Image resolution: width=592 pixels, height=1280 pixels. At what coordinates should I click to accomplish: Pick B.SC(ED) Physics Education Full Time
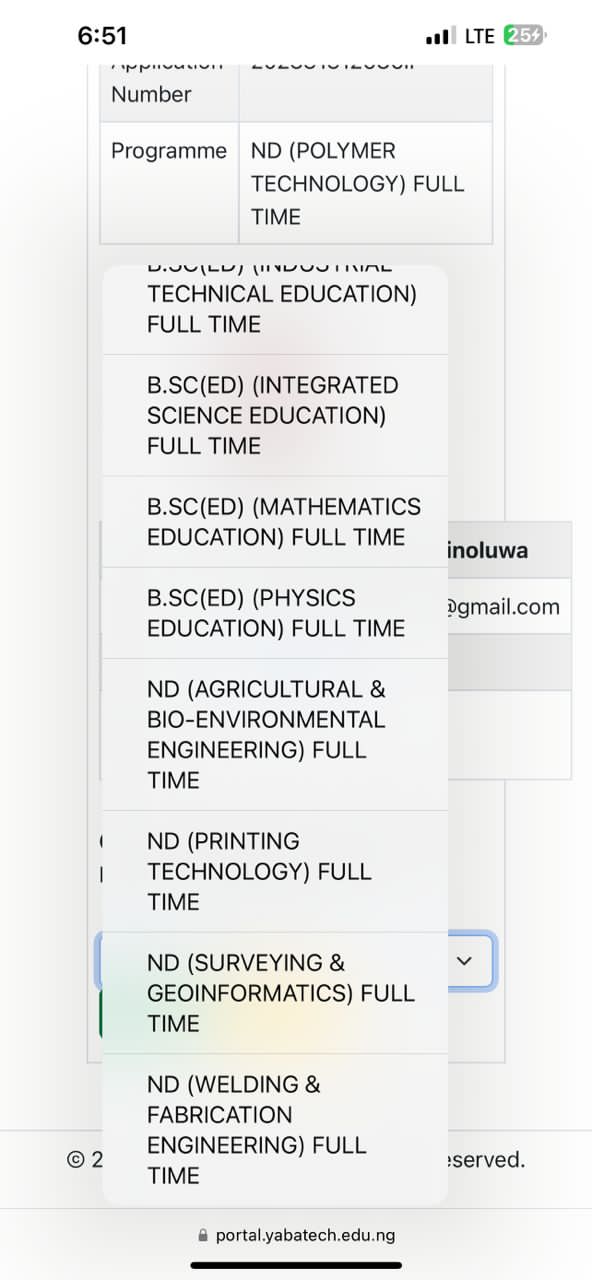point(275,613)
